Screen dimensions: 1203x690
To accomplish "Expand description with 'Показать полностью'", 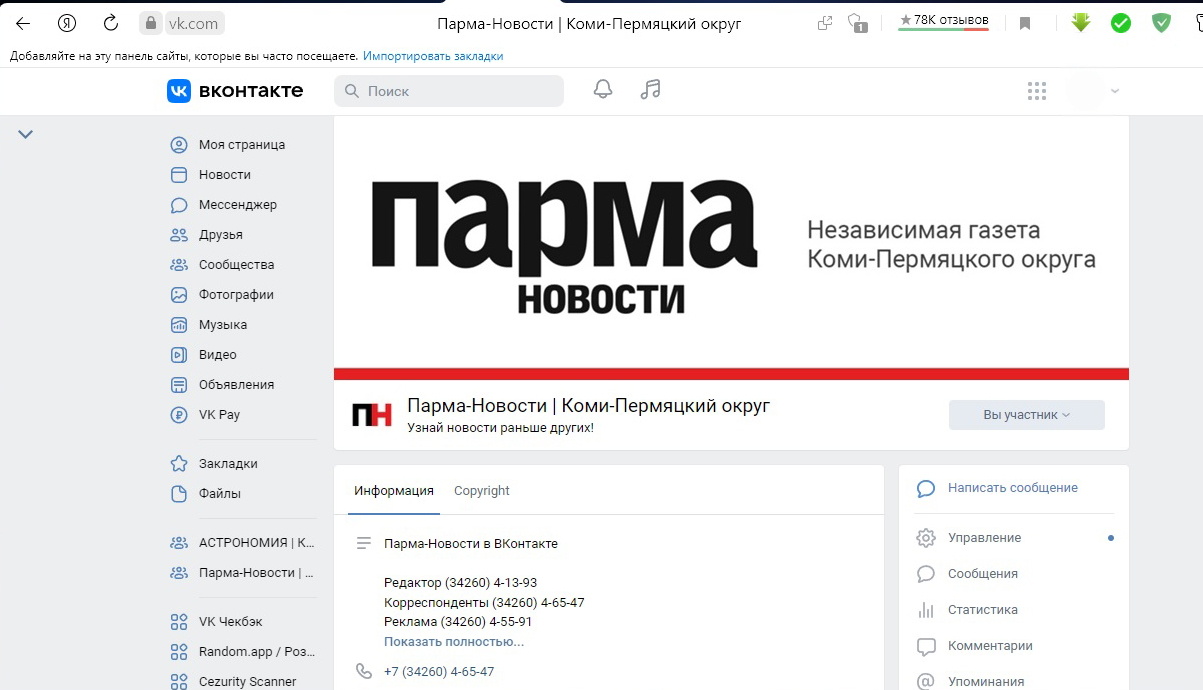I will point(454,642).
